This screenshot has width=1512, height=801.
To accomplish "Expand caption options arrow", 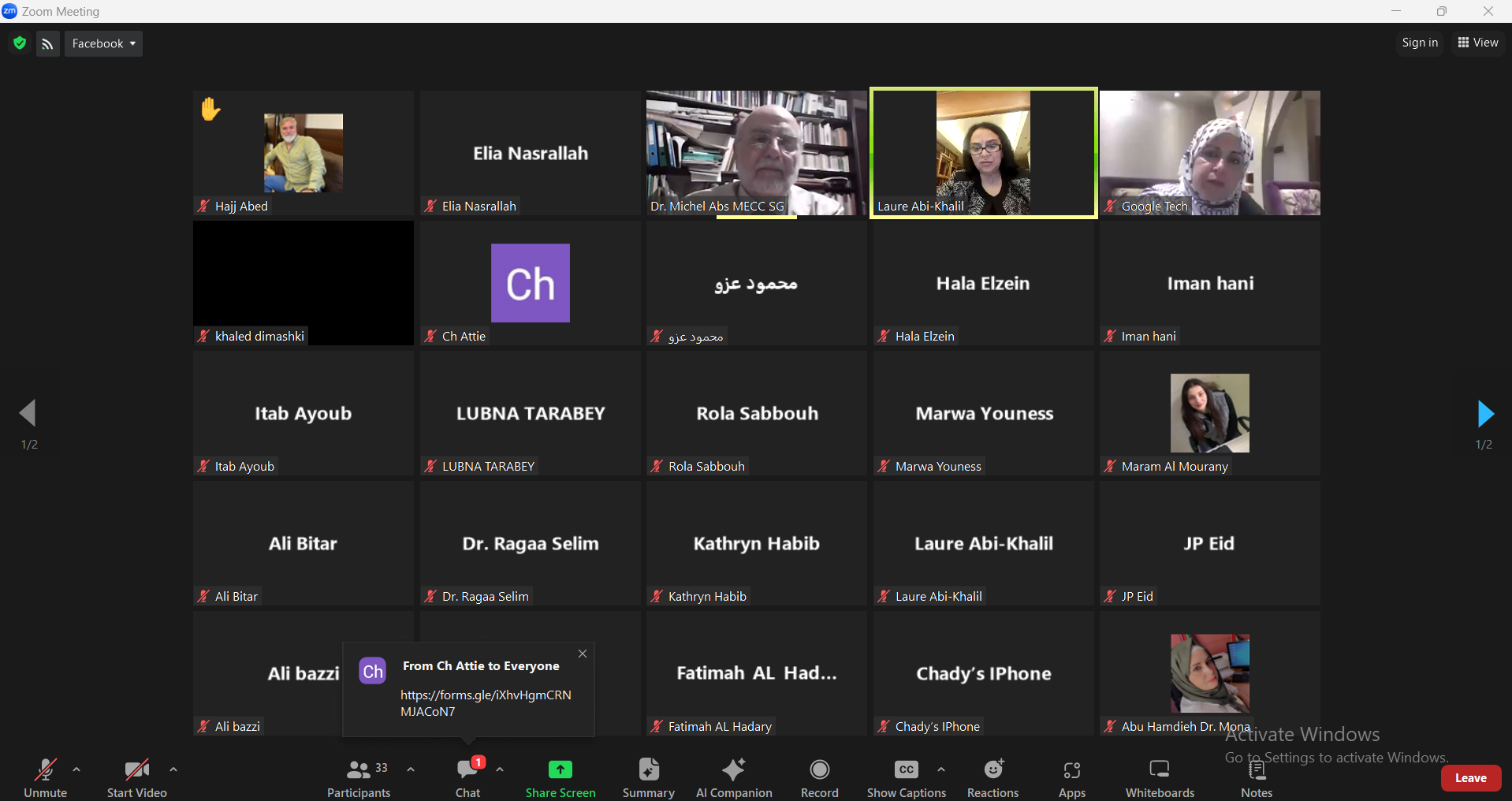I will click(941, 769).
